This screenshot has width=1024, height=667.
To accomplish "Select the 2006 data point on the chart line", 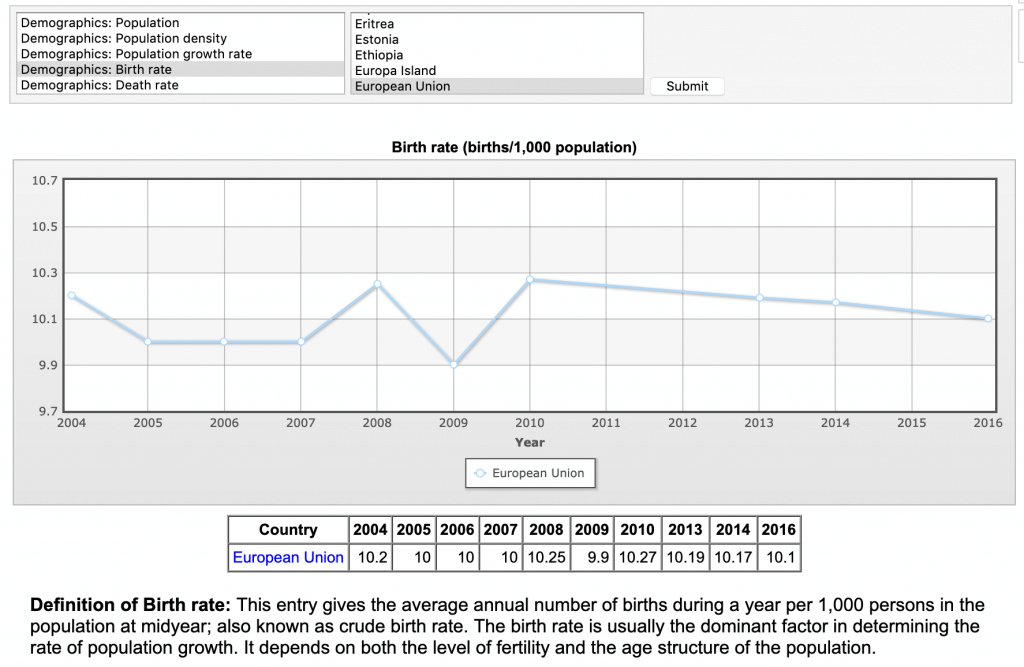I will 224,342.
